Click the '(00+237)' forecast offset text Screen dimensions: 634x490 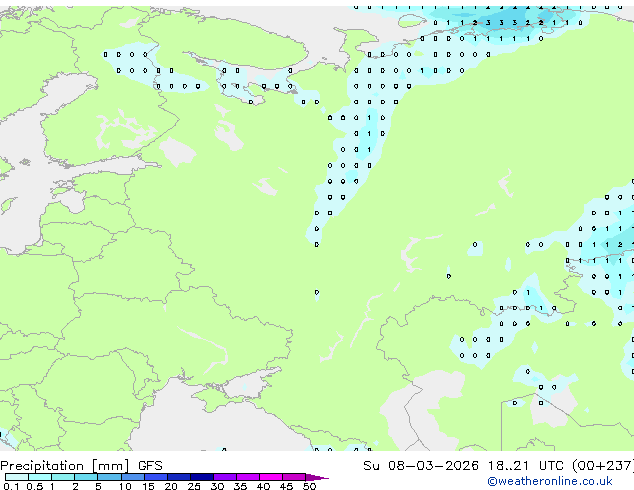(x=603, y=466)
